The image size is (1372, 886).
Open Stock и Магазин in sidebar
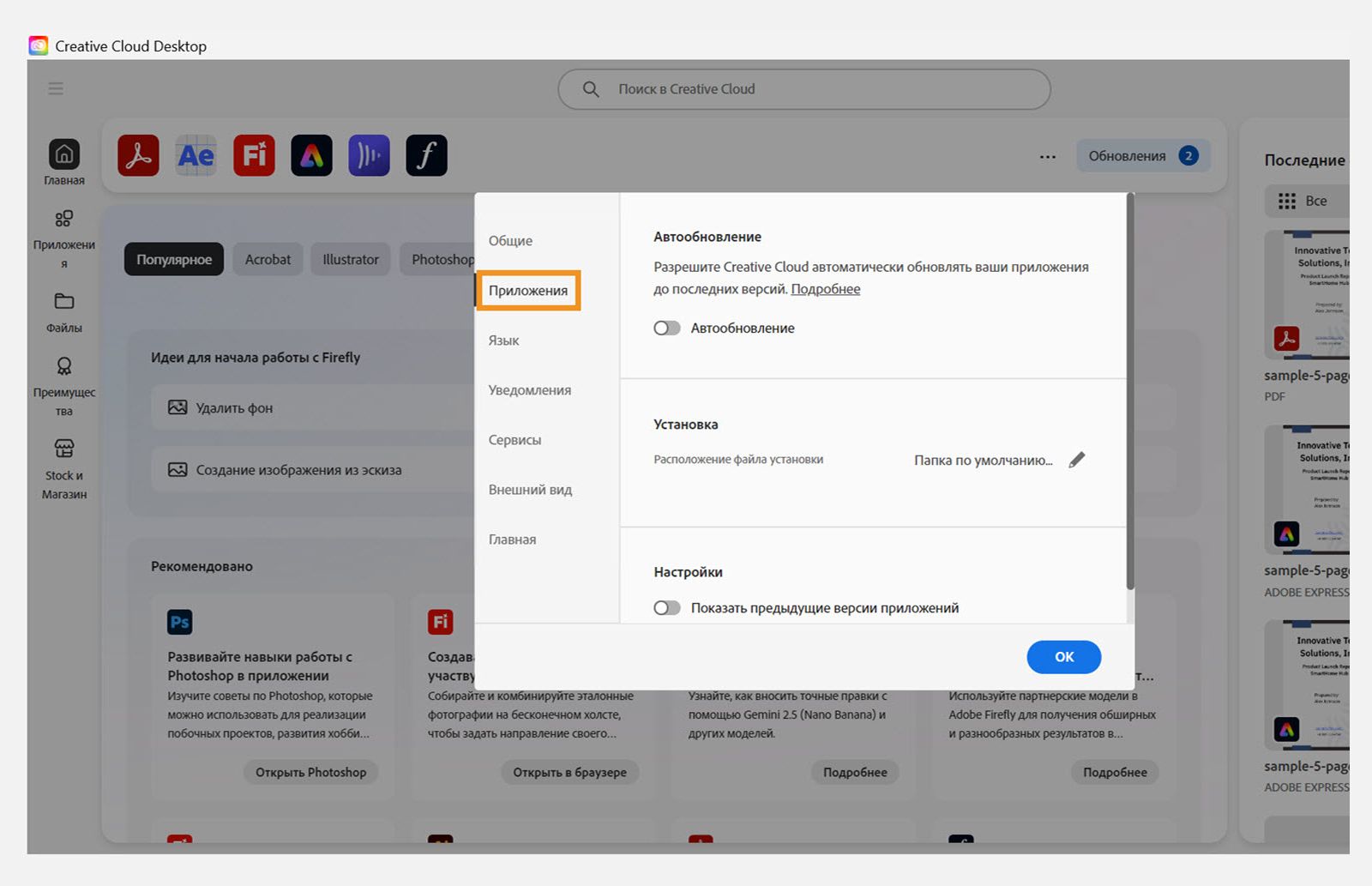point(64,469)
